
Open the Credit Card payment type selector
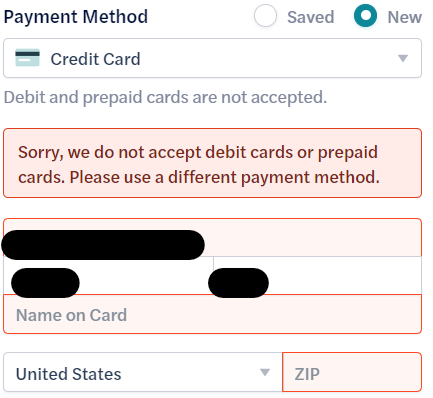212,58
